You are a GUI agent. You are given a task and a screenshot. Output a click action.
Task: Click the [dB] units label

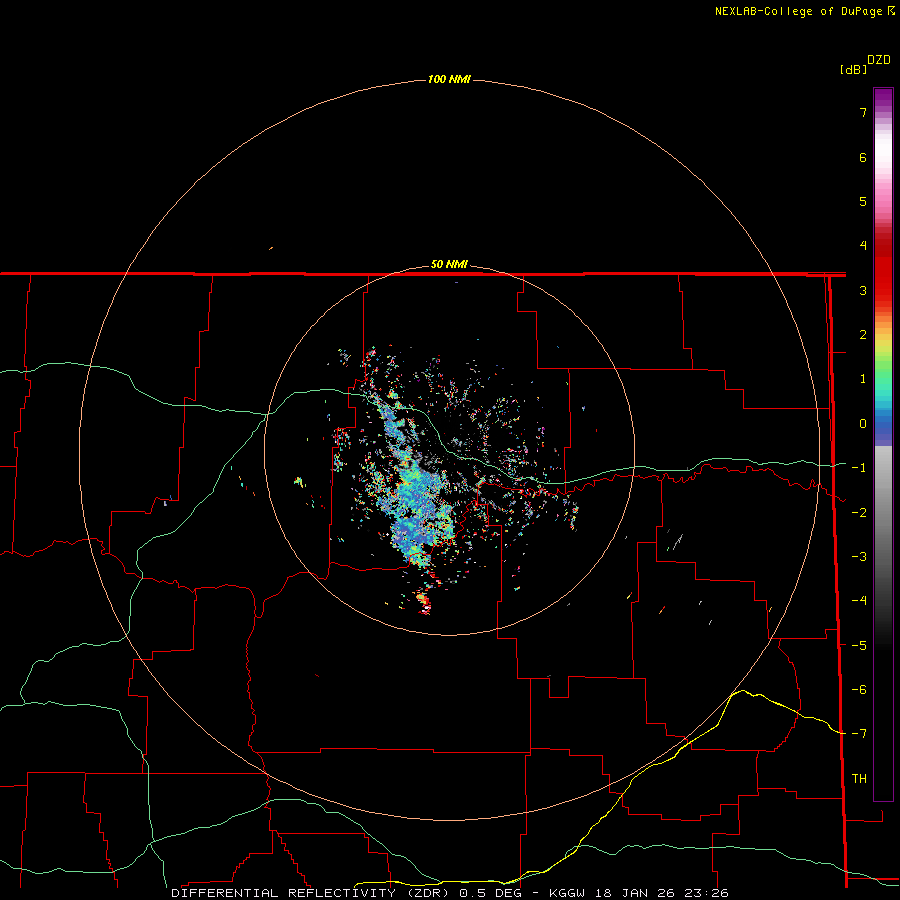(x=853, y=69)
